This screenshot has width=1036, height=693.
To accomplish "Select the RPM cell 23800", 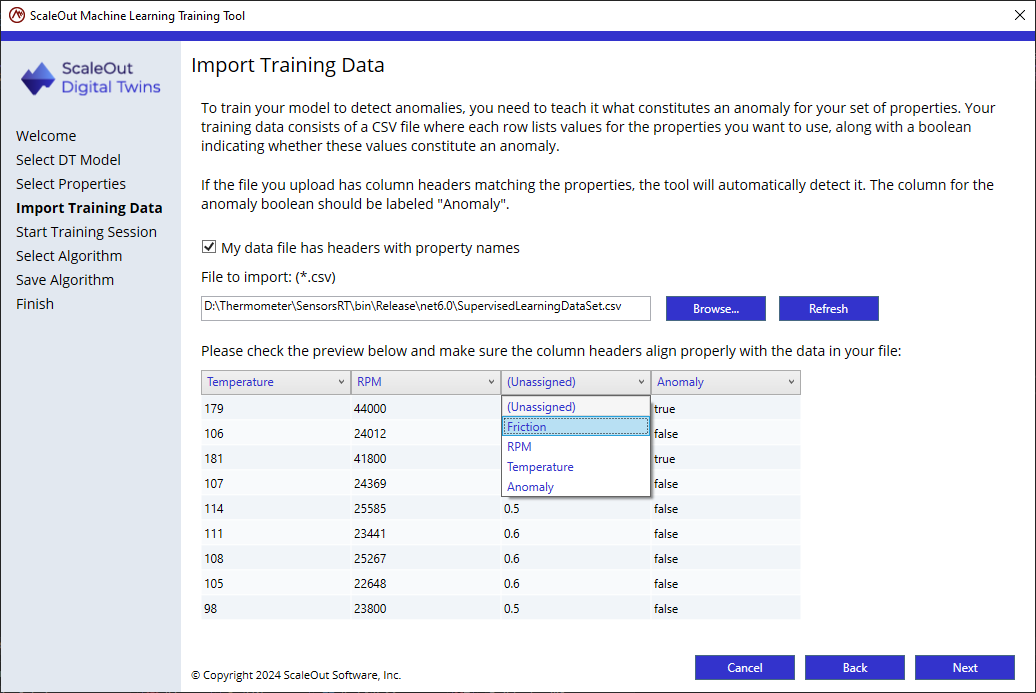I will point(426,608).
